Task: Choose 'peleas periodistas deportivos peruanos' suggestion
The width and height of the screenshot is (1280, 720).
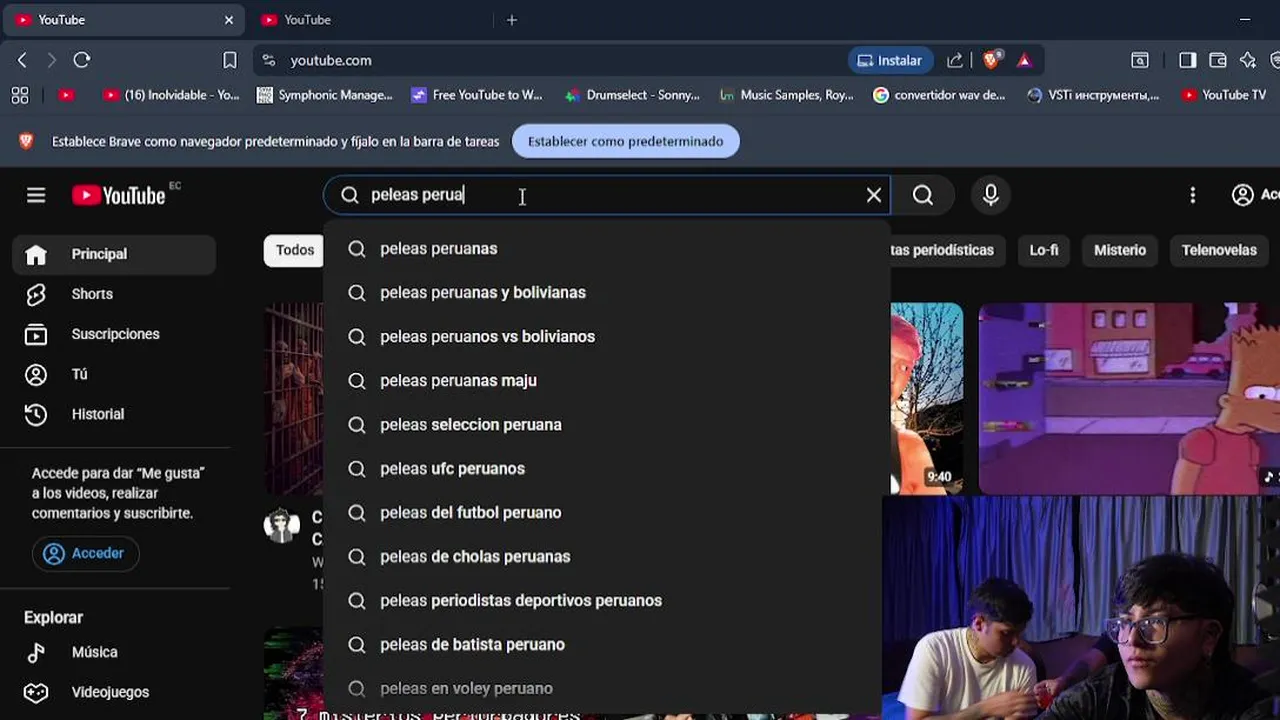Action: [606, 601]
